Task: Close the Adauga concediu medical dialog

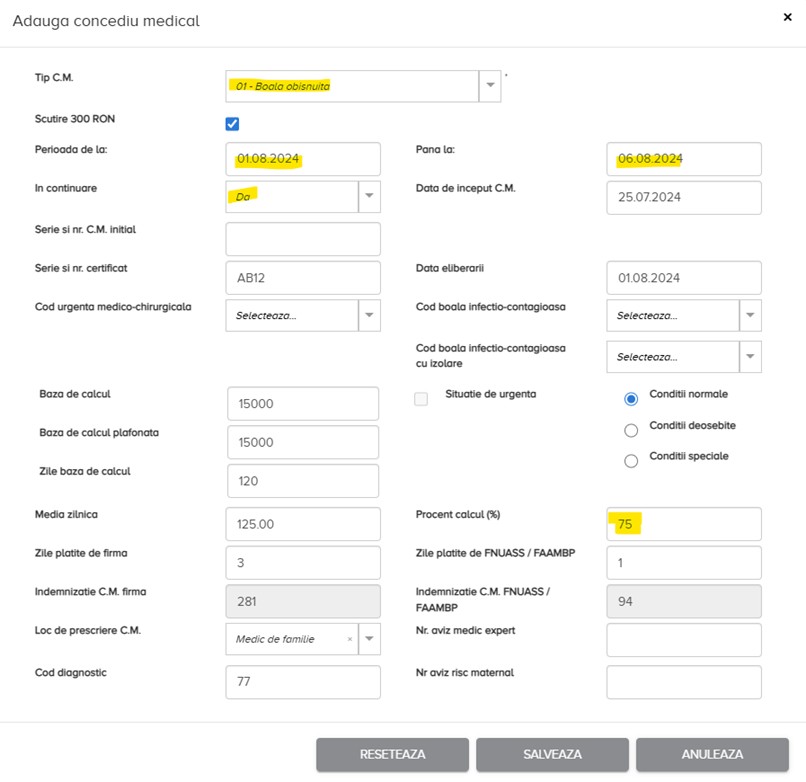Action: (x=788, y=17)
